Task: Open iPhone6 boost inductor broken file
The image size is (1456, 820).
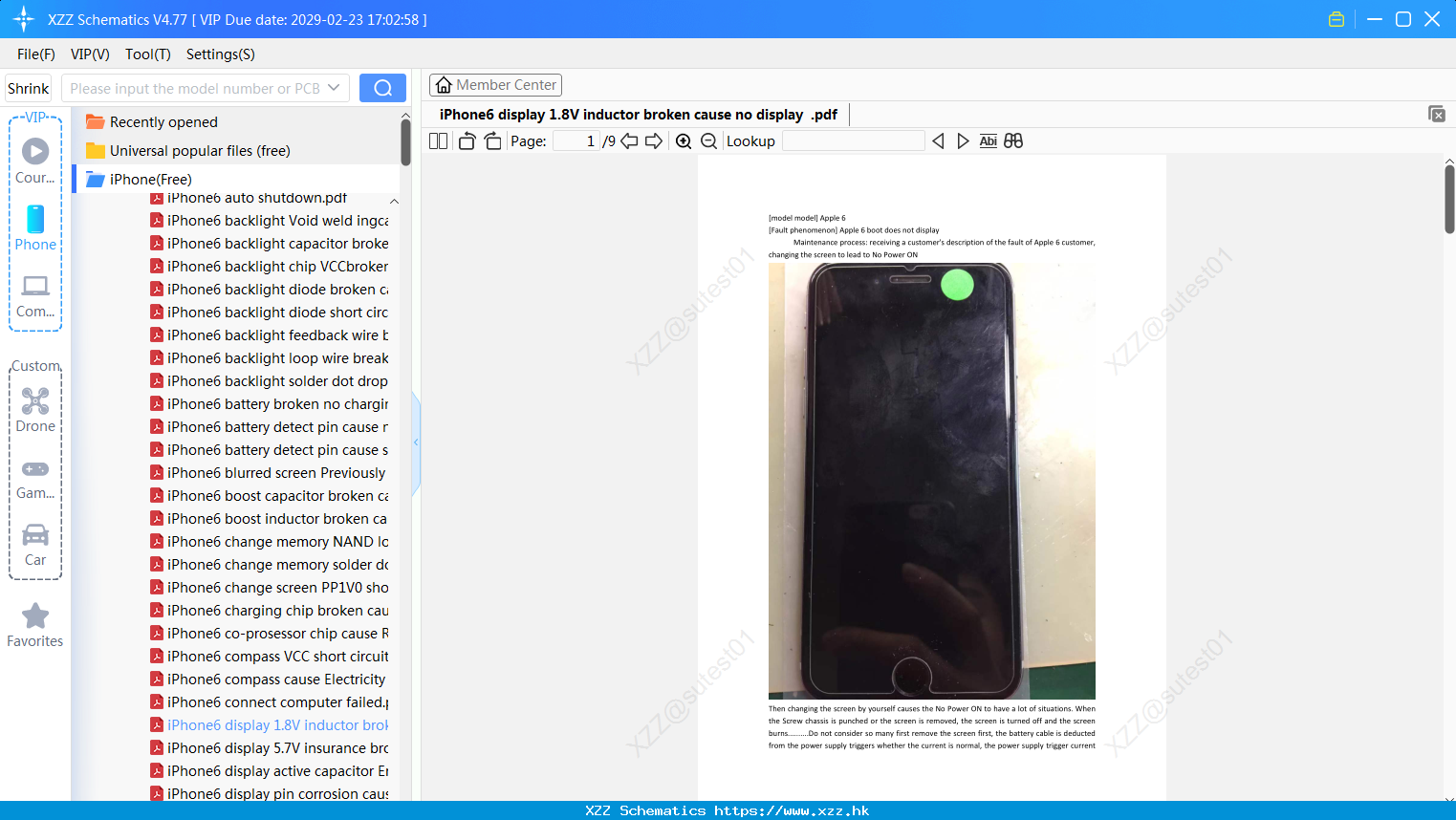Action: point(270,519)
